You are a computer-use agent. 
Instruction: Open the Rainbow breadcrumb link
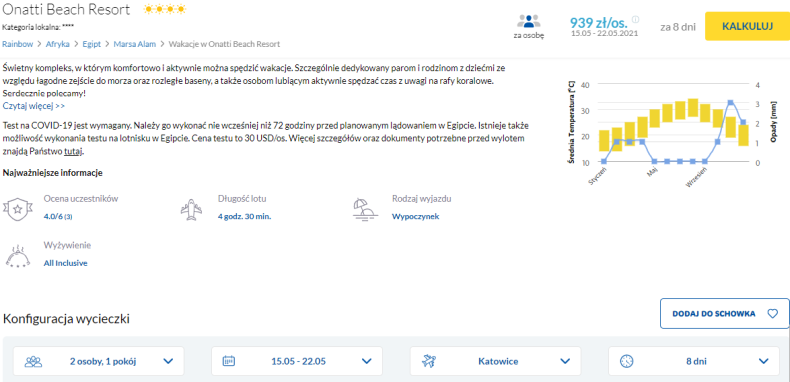pyautogui.click(x=18, y=44)
